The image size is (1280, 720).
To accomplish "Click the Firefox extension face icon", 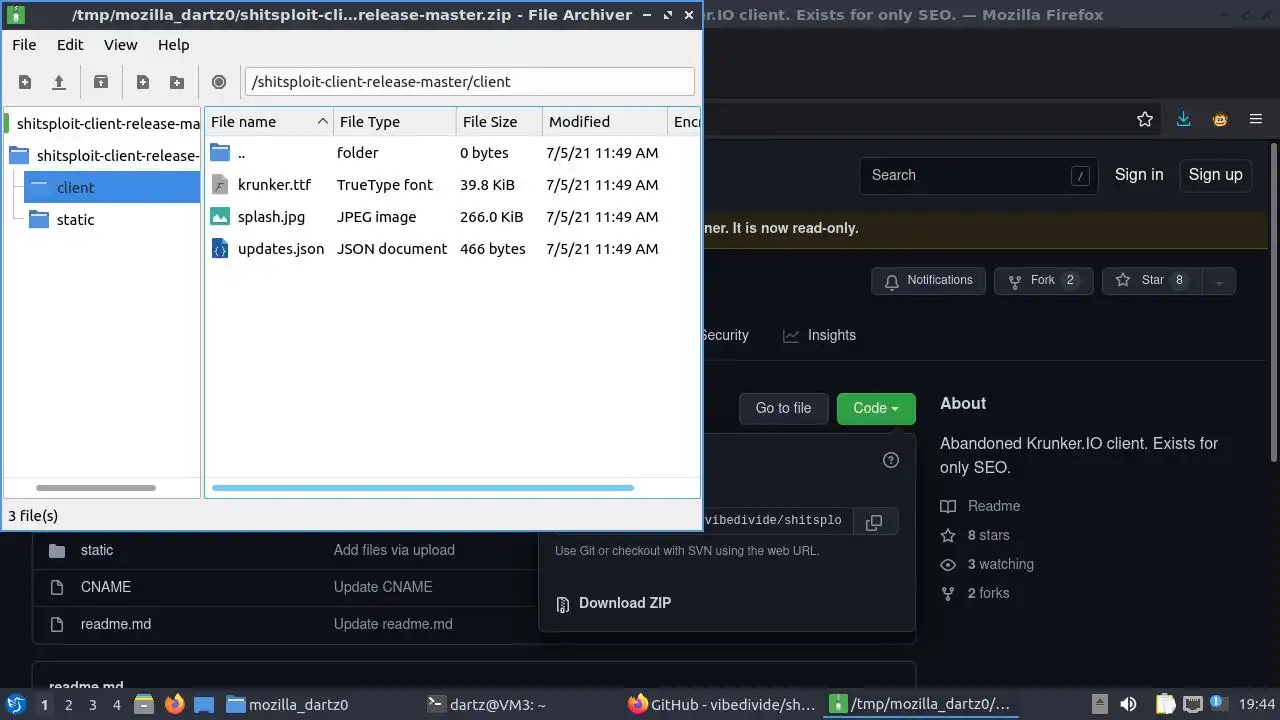I will (1220, 119).
